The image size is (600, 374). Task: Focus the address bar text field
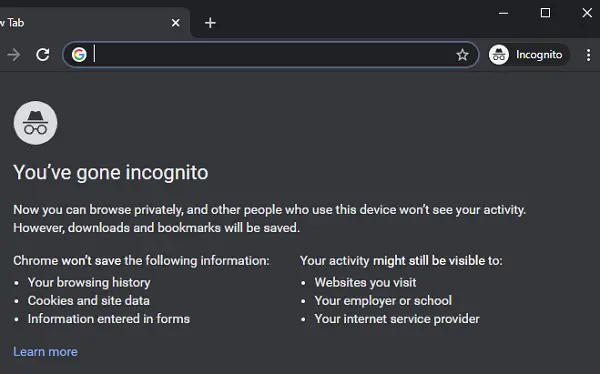(x=274, y=55)
